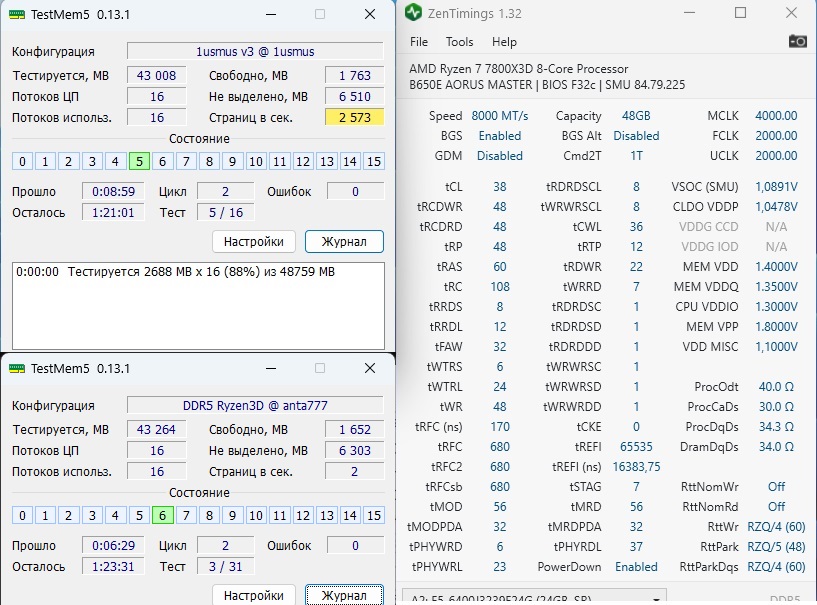Click the camera screenshot icon in ZenTimings
This screenshot has width=817, height=605.
[797, 41]
